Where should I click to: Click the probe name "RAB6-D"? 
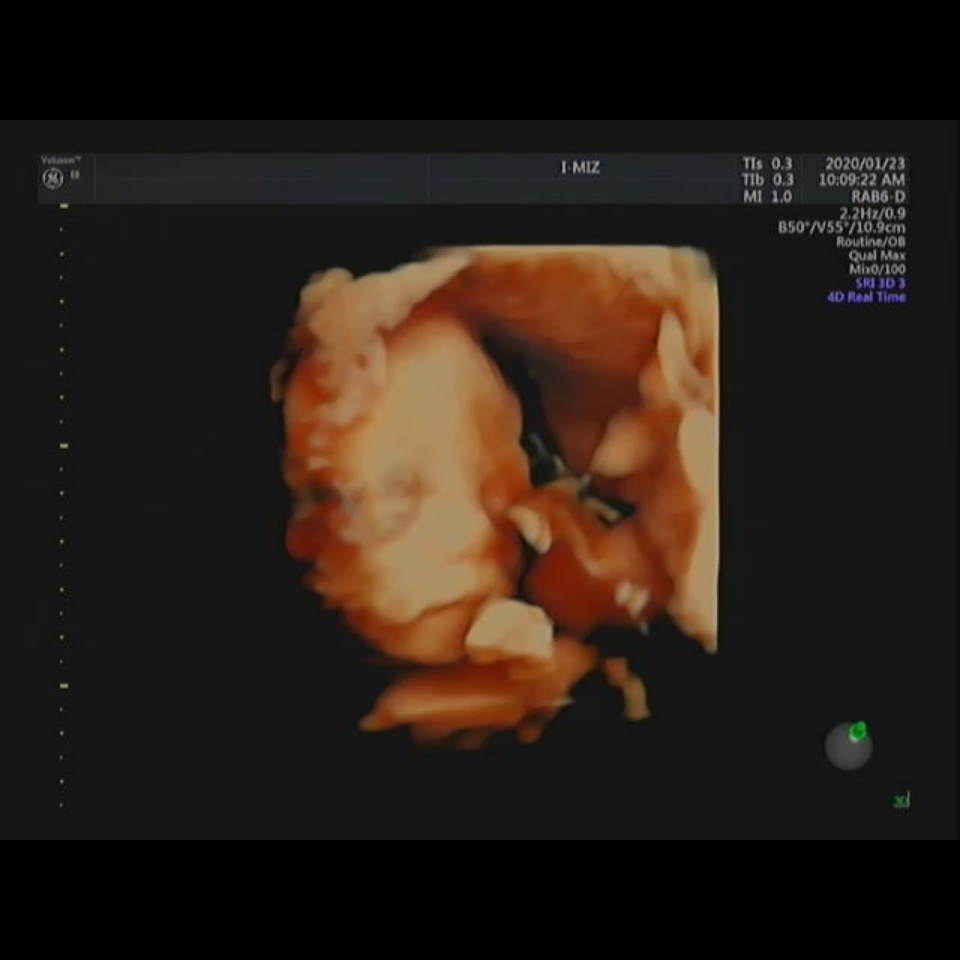[x=878, y=197]
